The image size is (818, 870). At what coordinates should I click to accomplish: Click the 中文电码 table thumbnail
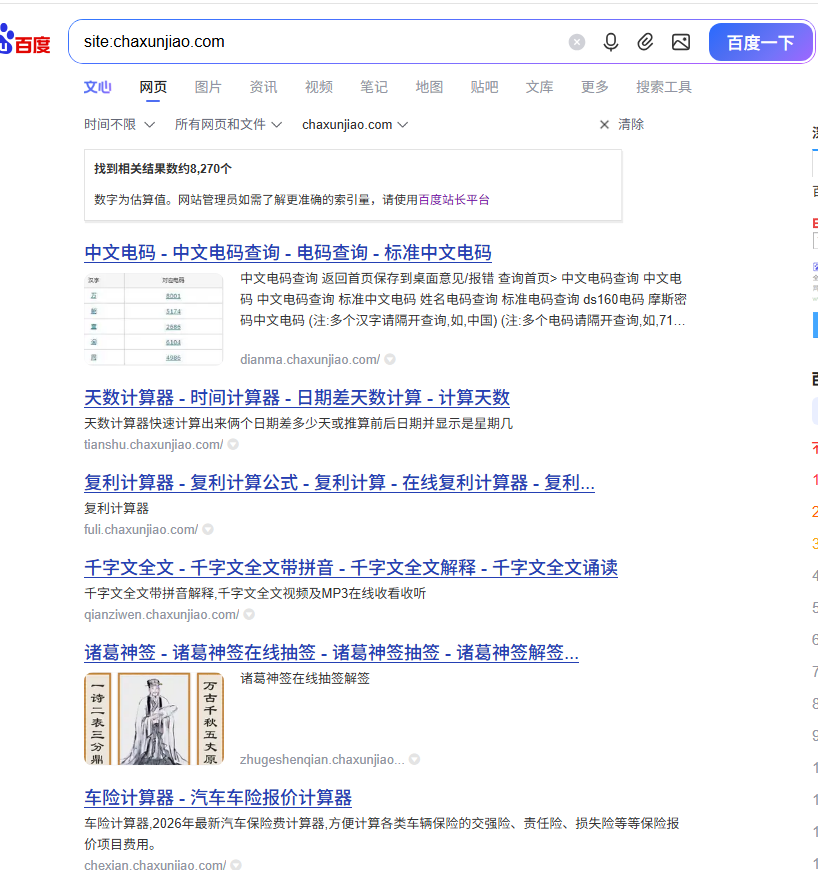tap(154, 319)
